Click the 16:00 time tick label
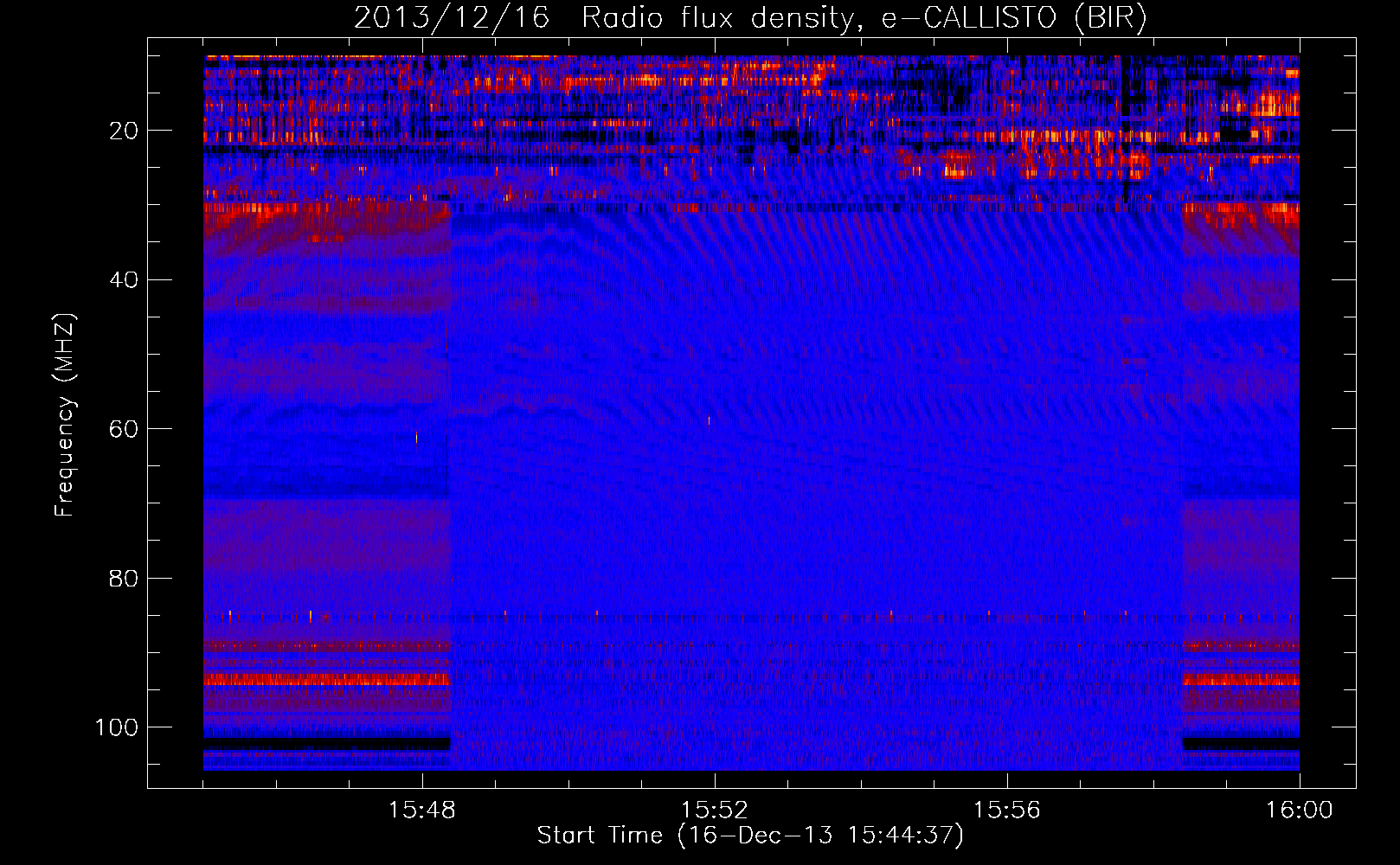The image size is (1400, 865). pyautogui.click(x=1299, y=811)
